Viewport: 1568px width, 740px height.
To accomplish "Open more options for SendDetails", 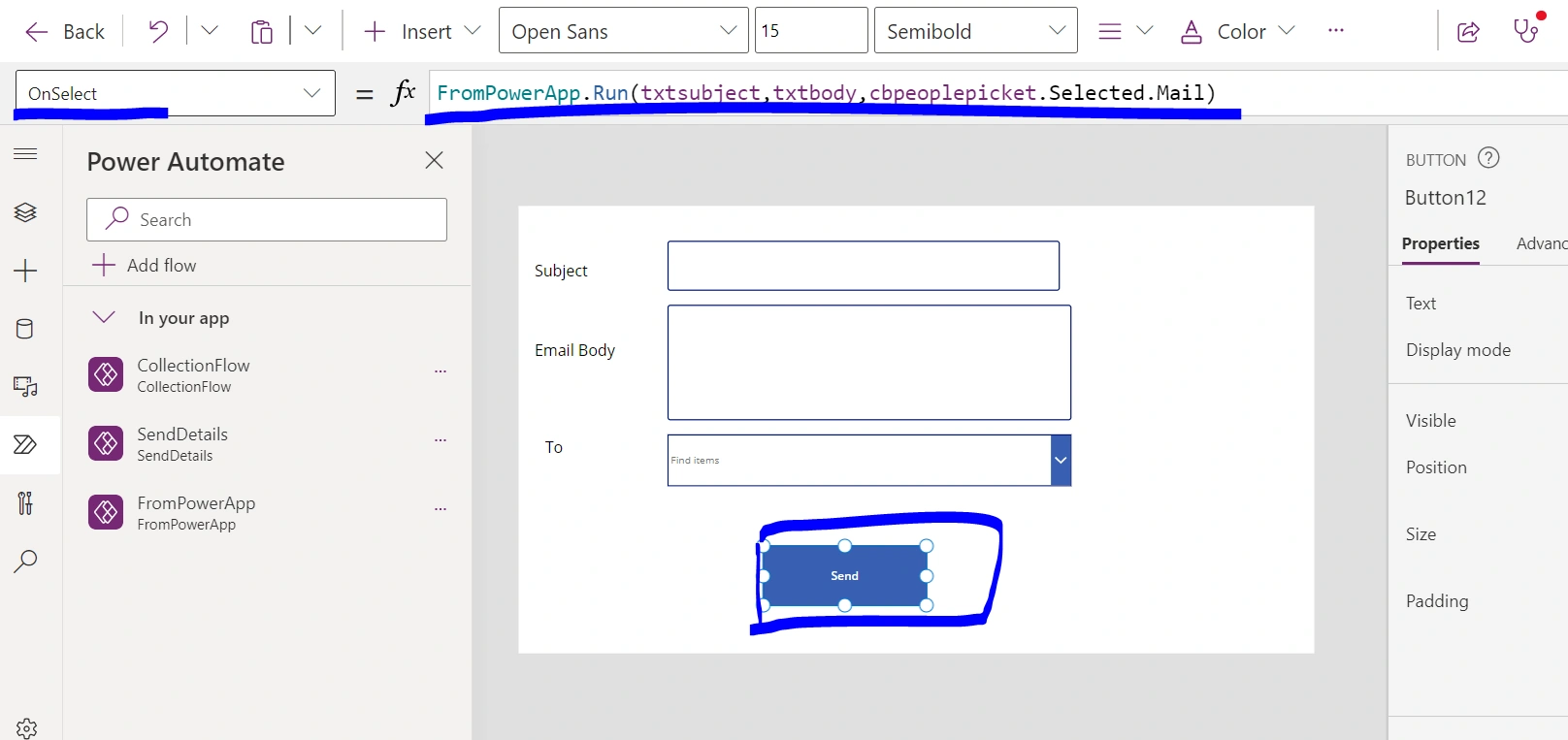I will pos(441,440).
